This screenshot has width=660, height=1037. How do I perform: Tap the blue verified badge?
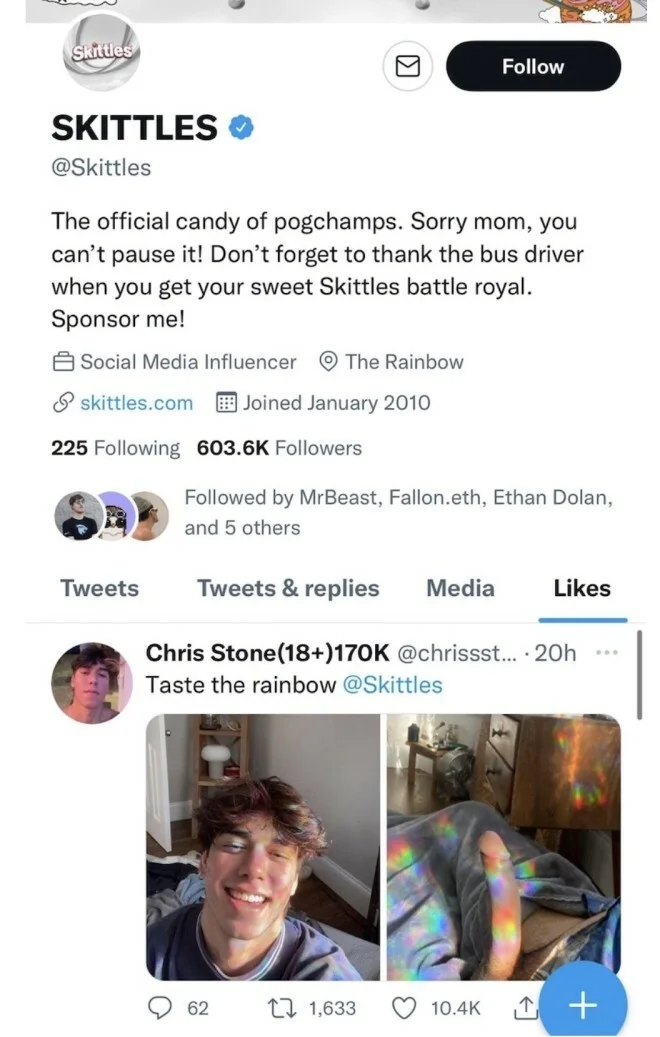[x=240, y=128]
